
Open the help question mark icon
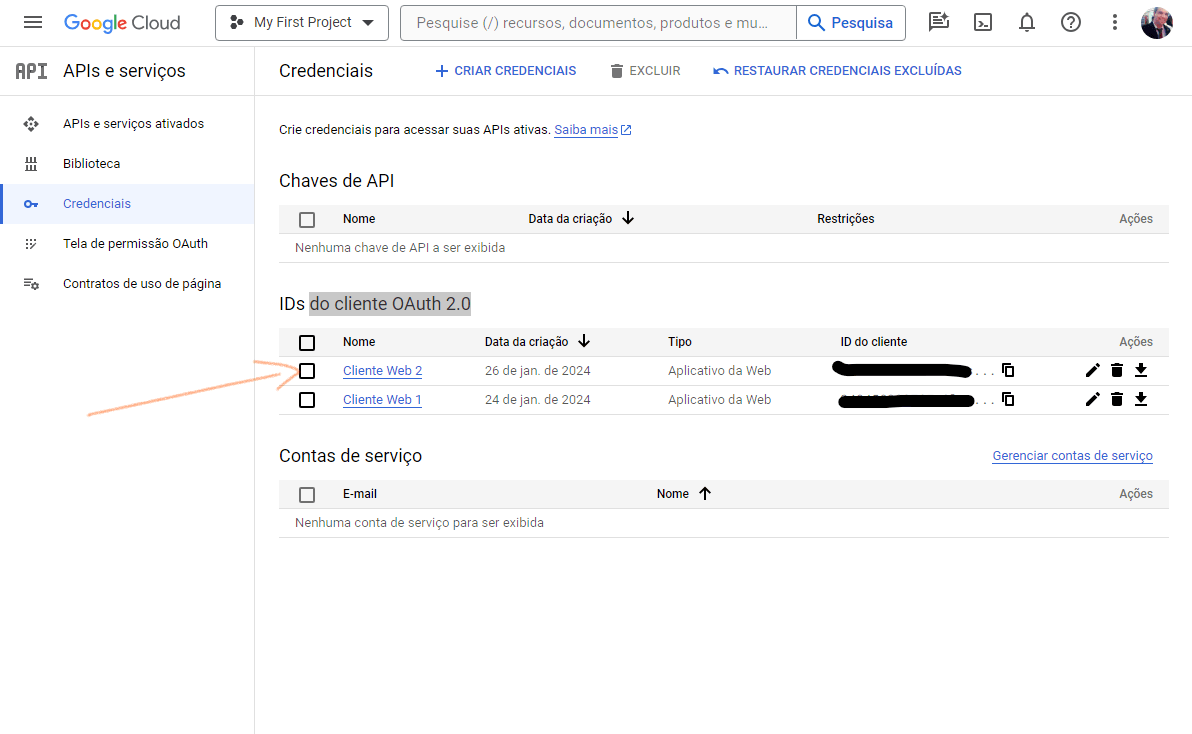[1071, 22]
